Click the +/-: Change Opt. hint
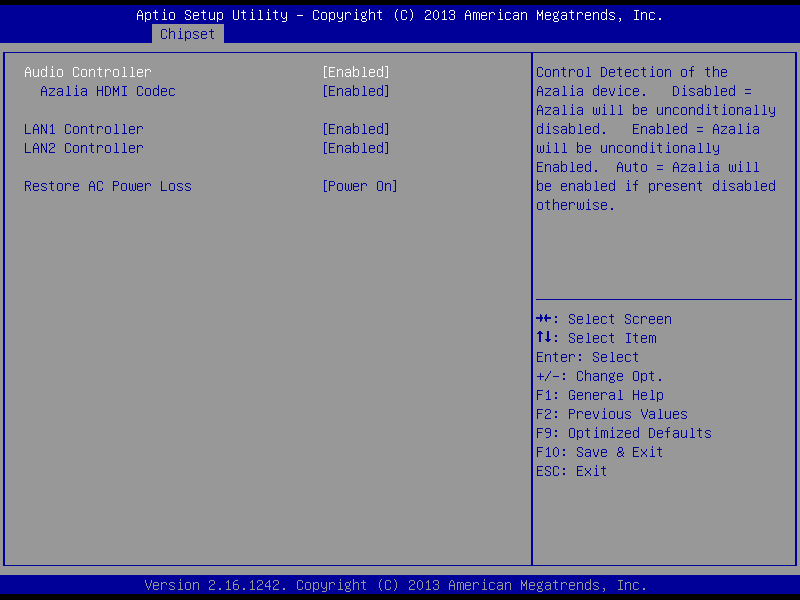The width and height of the screenshot is (800, 600). click(x=599, y=376)
